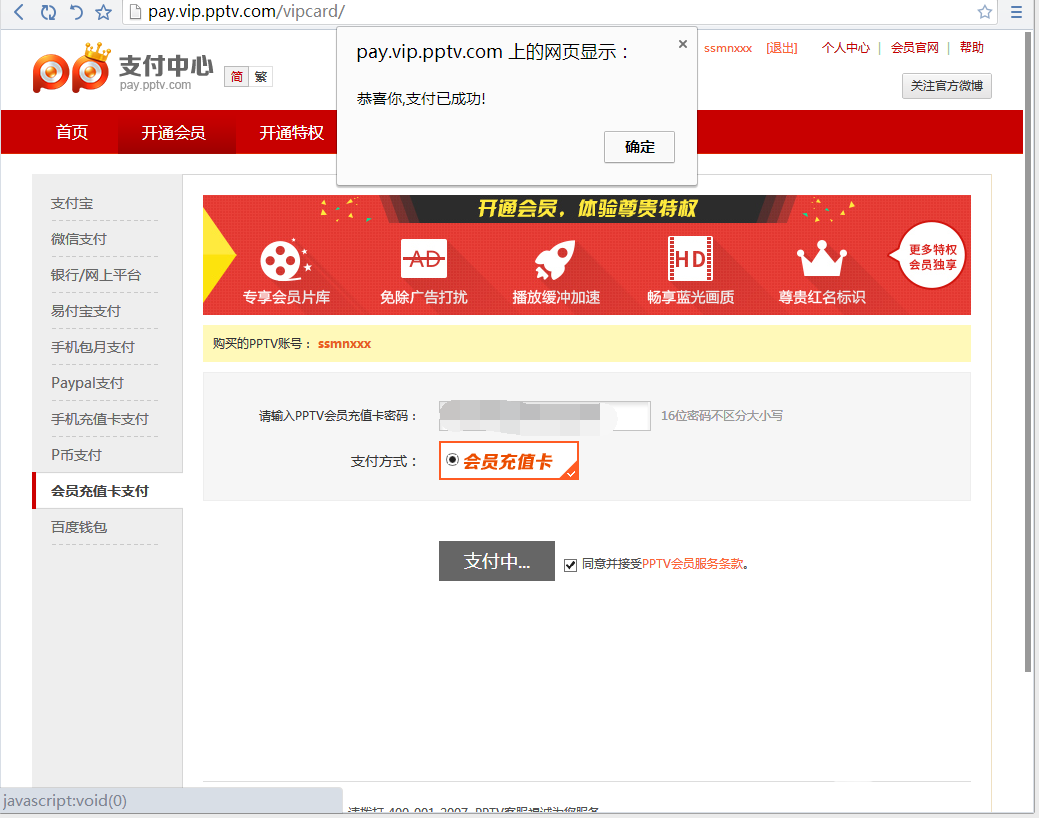Click the HD icon for 畅享蓝光画质
This screenshot has width=1039, height=818.
pyautogui.click(x=690, y=259)
